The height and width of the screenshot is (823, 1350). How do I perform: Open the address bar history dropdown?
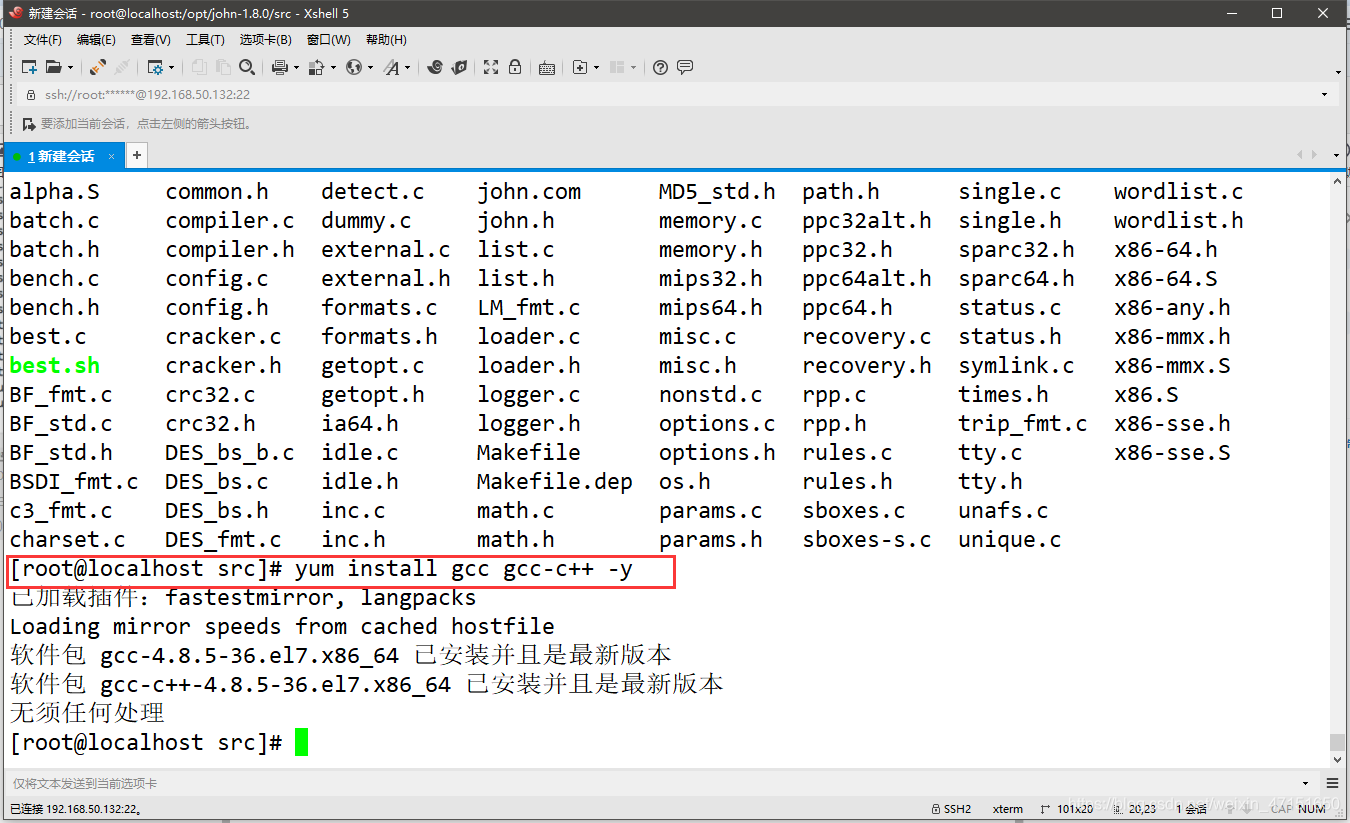[1325, 95]
